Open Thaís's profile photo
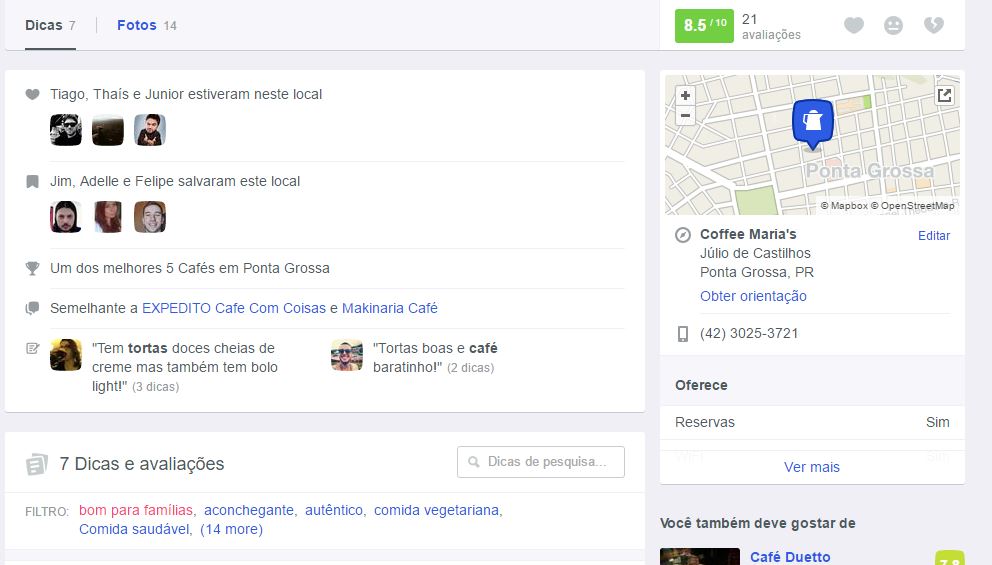The image size is (992, 565). 108,130
